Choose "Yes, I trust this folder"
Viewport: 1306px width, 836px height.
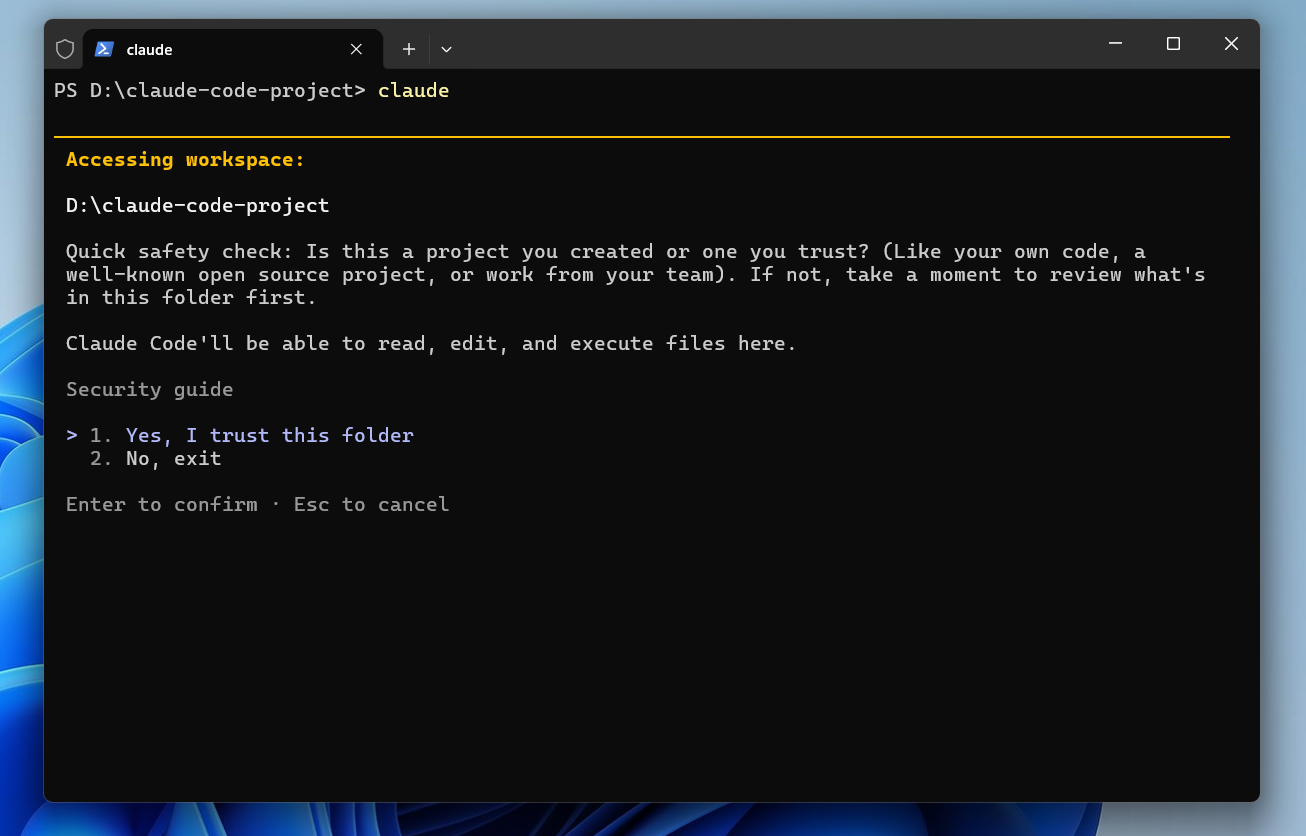[269, 435]
